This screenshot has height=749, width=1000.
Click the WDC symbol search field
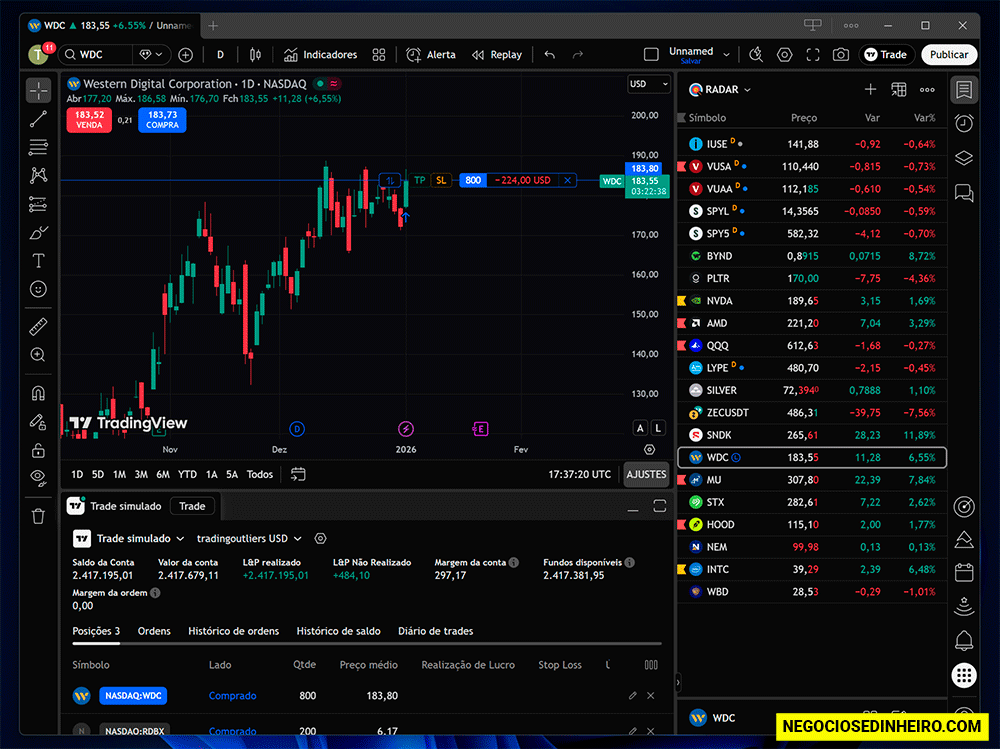click(96, 55)
